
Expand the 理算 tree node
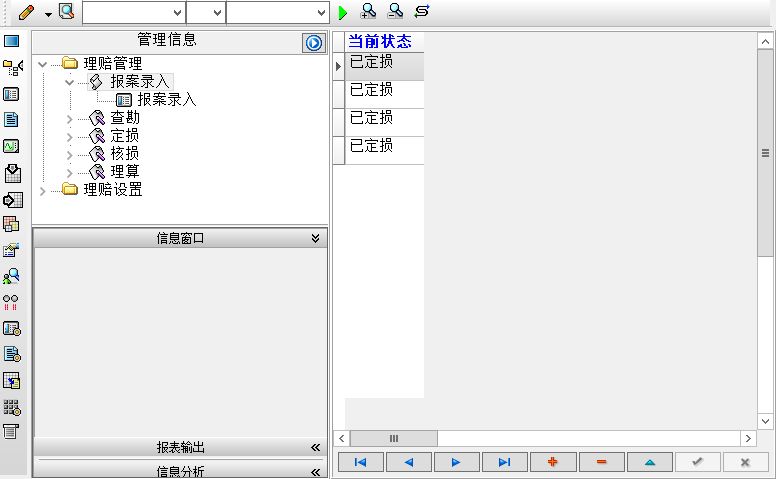pos(69,173)
